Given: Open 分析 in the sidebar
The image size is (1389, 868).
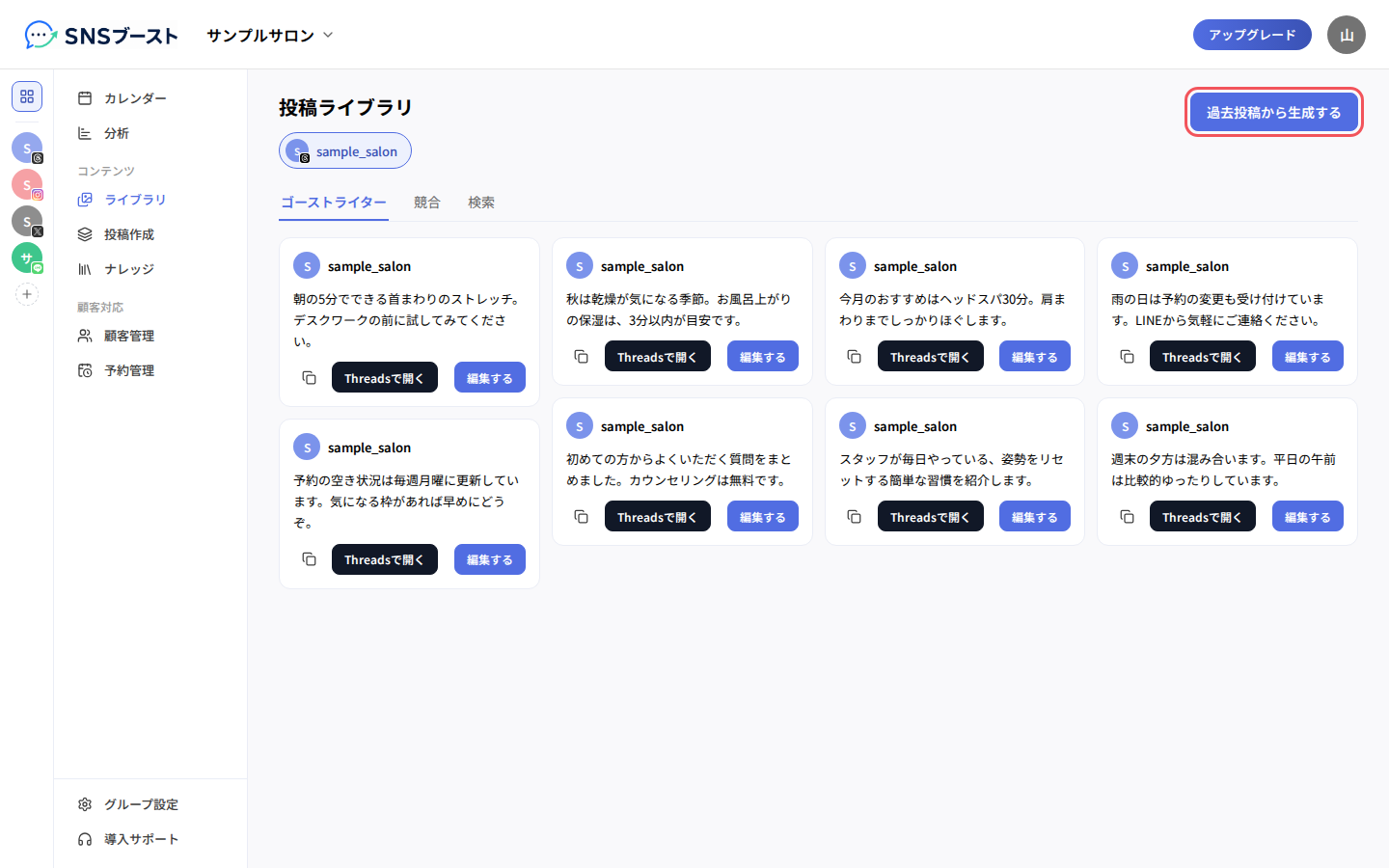Looking at the screenshot, I should (150, 133).
